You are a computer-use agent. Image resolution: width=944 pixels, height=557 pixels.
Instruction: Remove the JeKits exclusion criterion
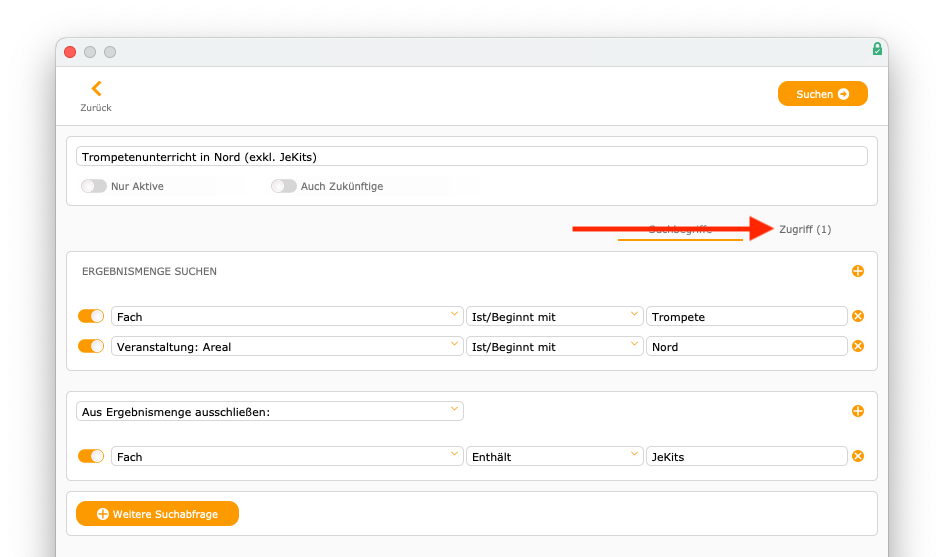pos(858,456)
